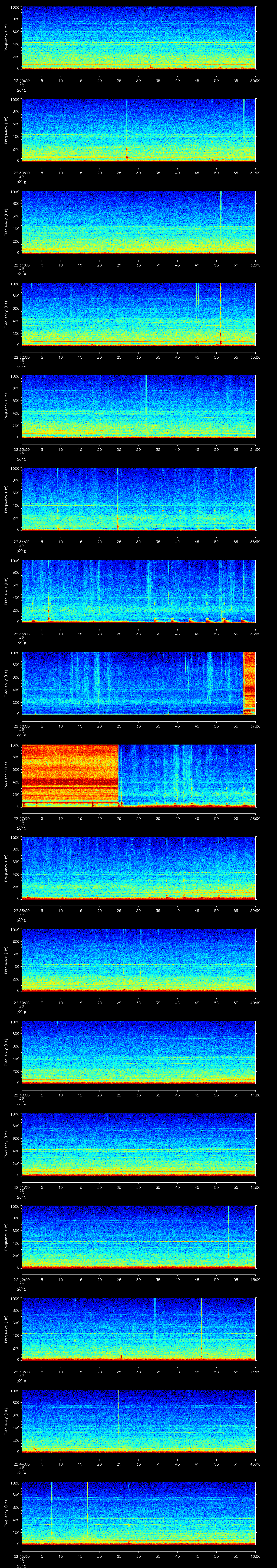Click the vertical spike at 46 seconds in 22:43:00 spectrogram
This screenshot has width=277, height=1568.
click(201, 1321)
